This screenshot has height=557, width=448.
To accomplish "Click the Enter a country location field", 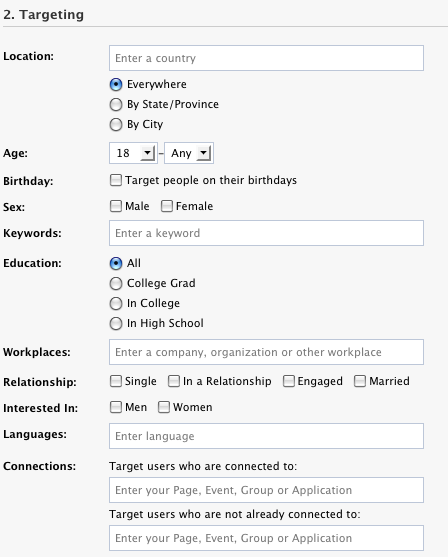I will coord(266,58).
